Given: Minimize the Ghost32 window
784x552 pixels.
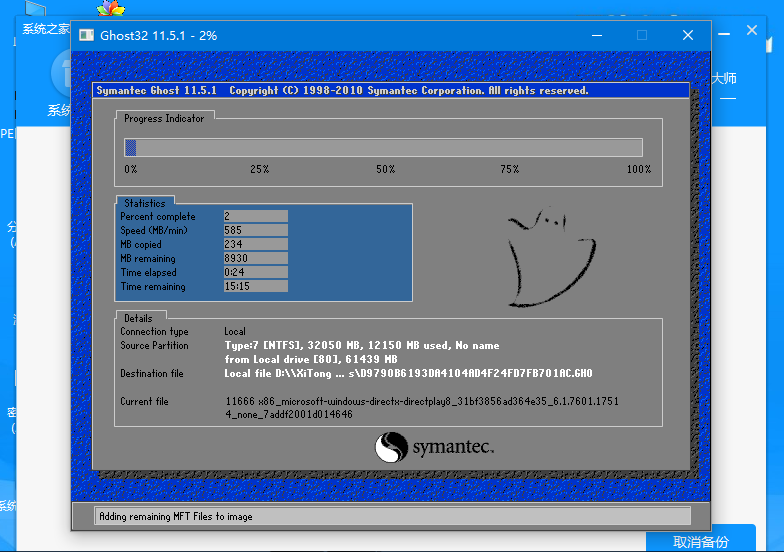Looking at the screenshot, I should (596, 35).
